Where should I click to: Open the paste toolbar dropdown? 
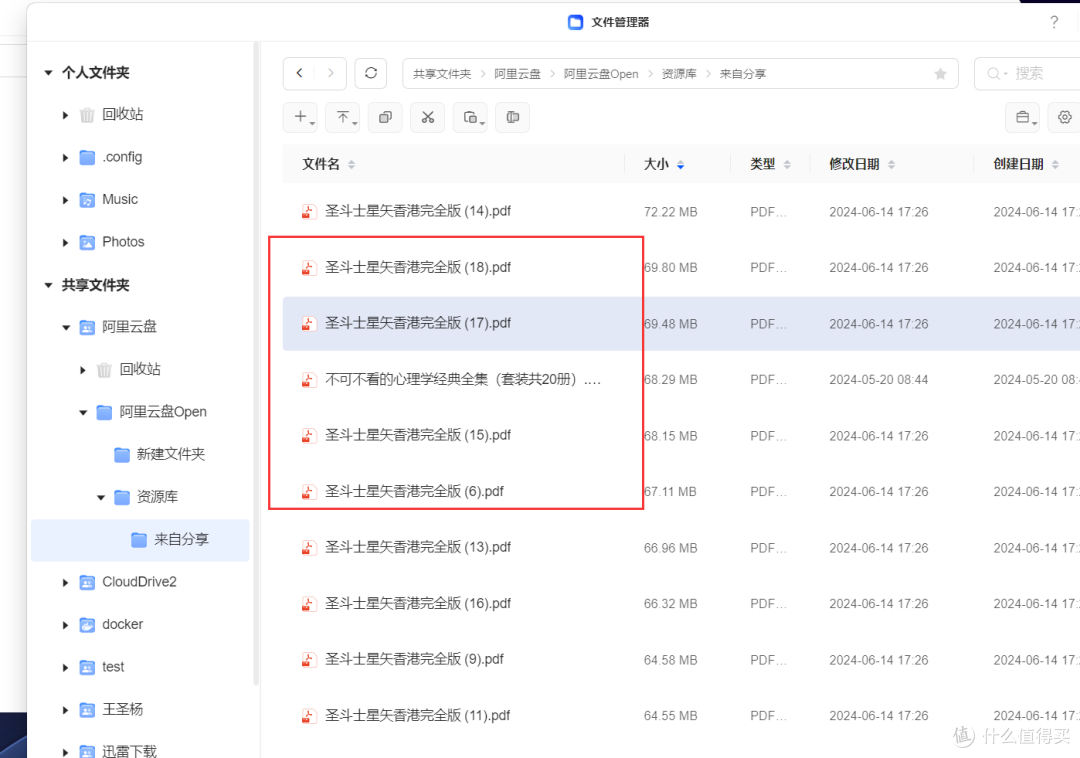(470, 118)
